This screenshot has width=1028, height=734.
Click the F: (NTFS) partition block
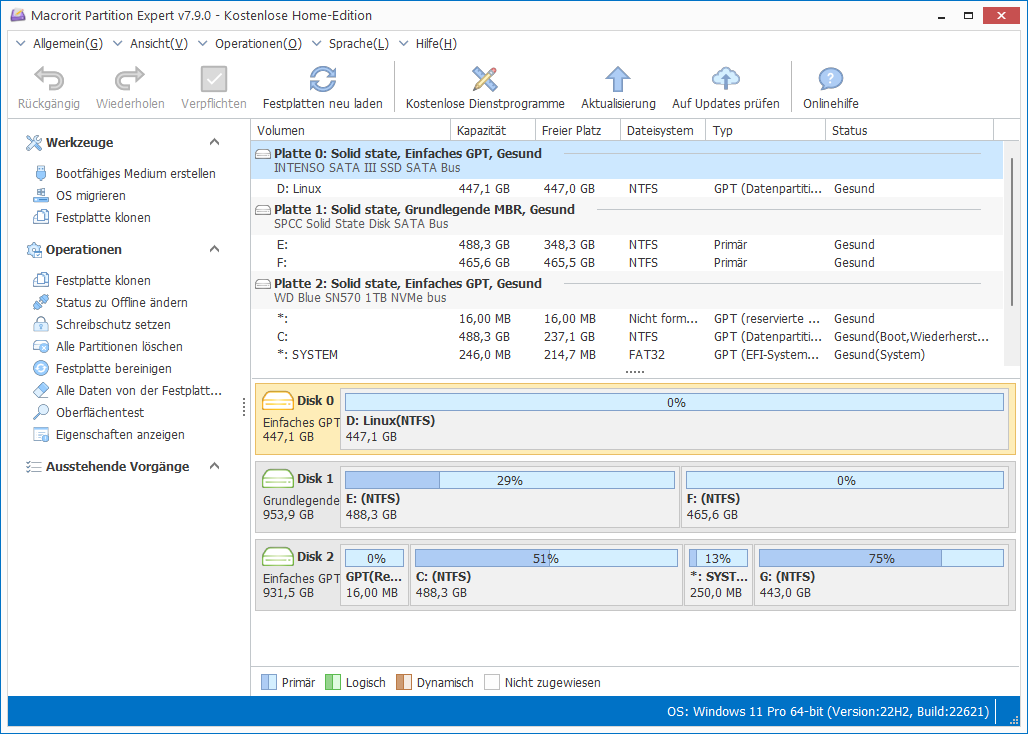tap(844, 497)
